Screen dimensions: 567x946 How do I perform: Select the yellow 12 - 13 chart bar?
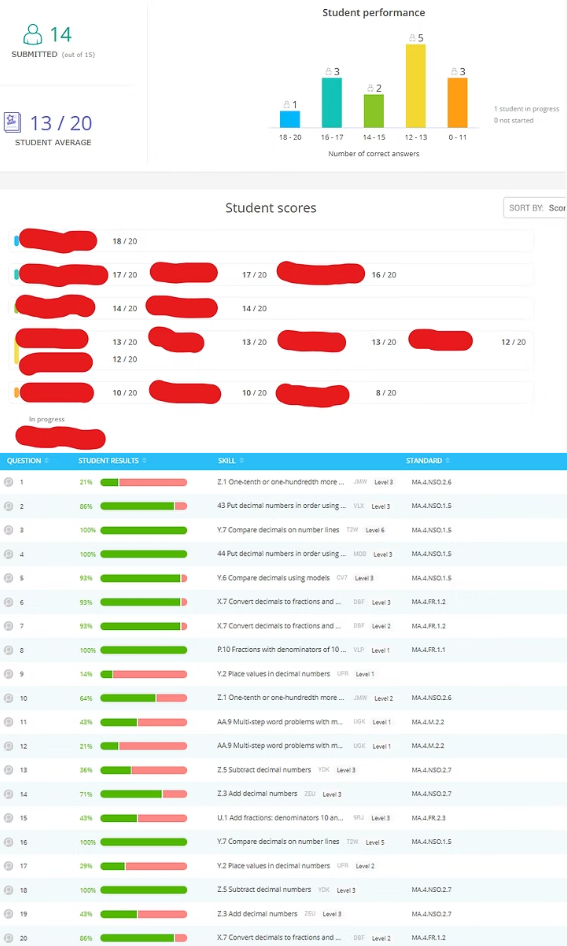pos(416,86)
